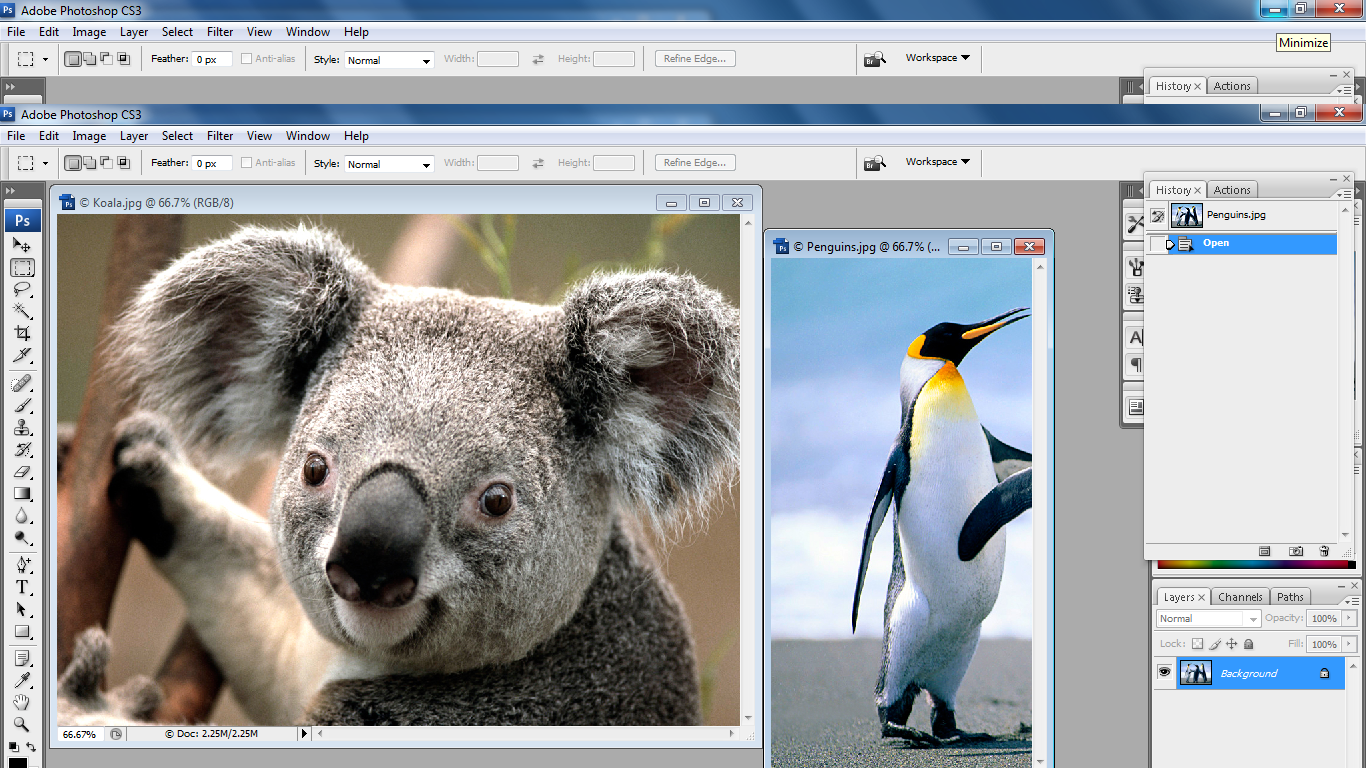Click the camera icon to create a new snapshot
The height and width of the screenshot is (768, 1366).
(x=1296, y=551)
